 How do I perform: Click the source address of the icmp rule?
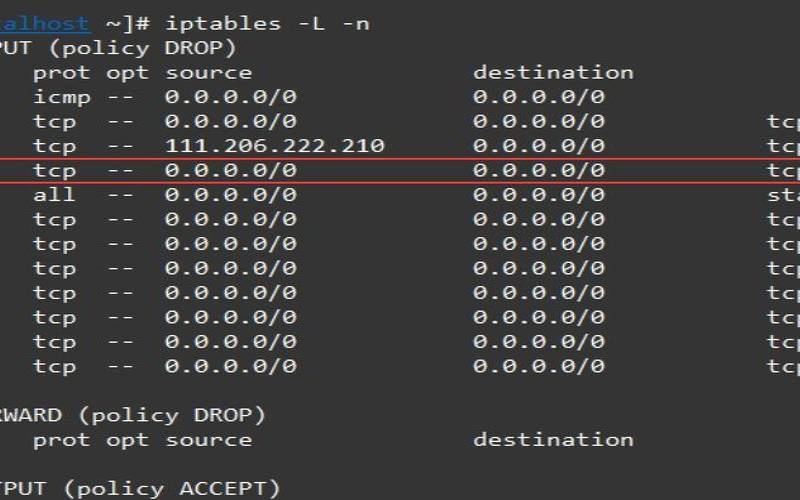(231, 97)
